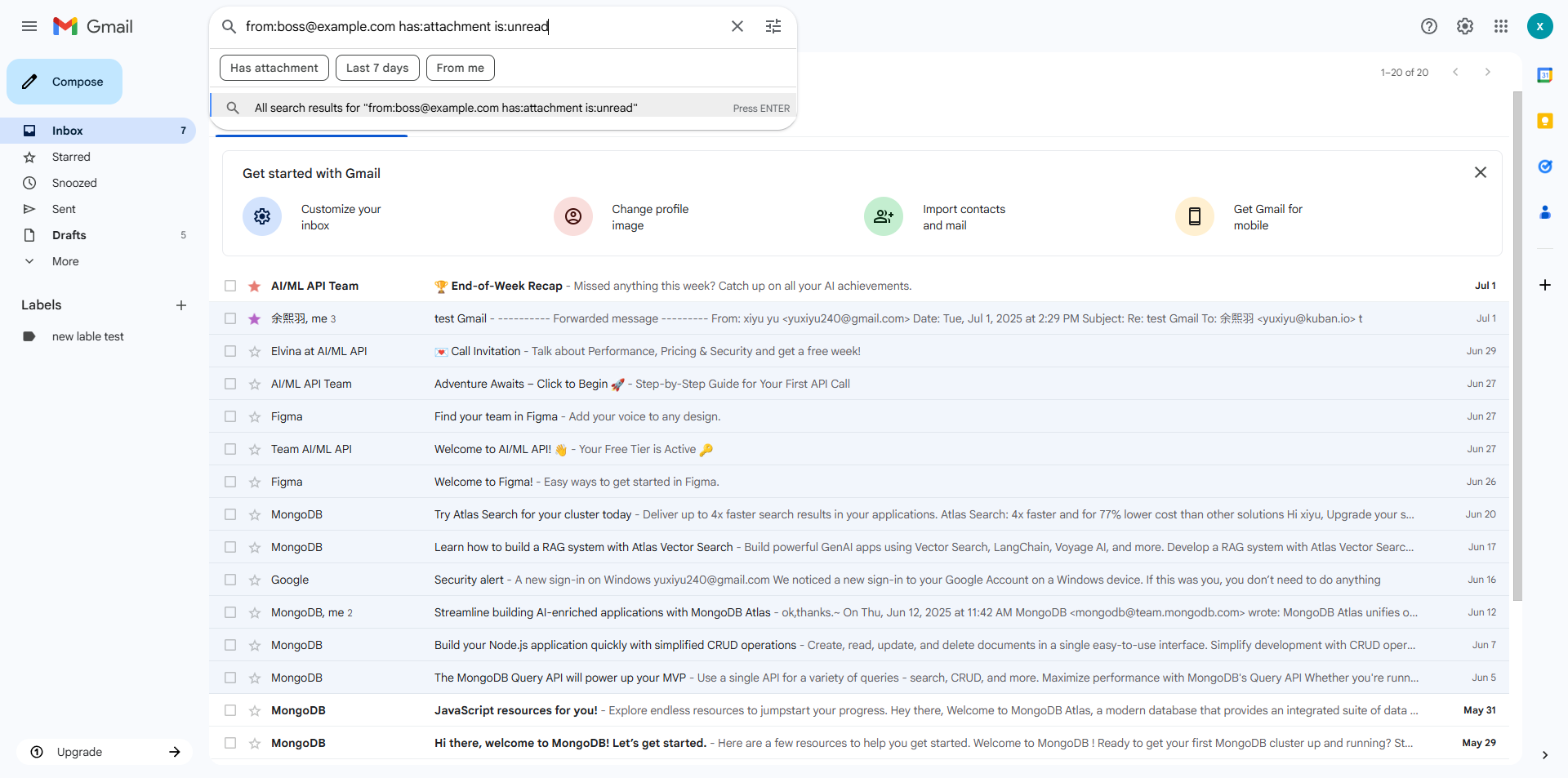Open the Hi there, welcome to MongoDB! email
The image size is (1568, 778).
coord(859,743)
